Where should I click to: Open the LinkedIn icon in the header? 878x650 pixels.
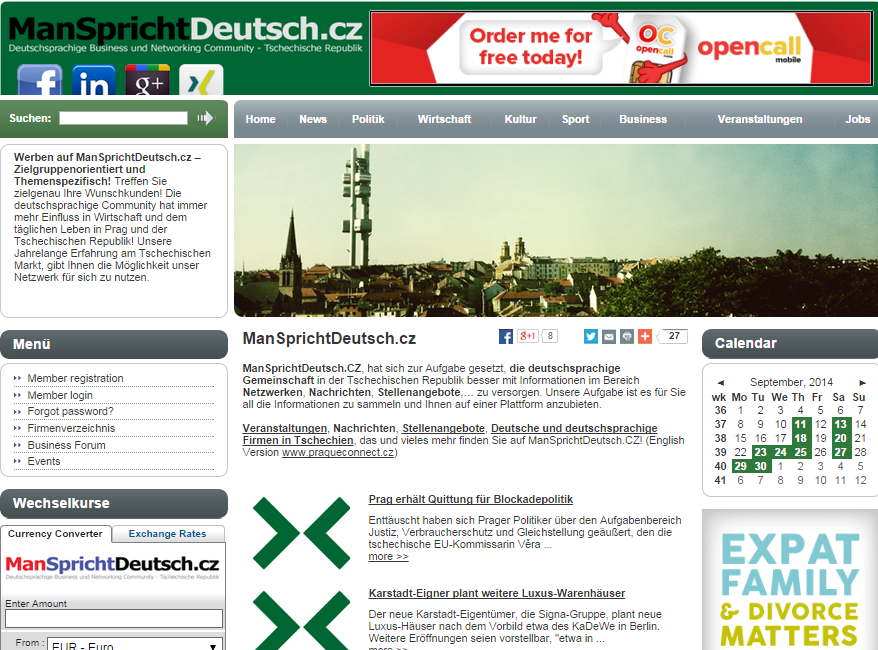point(94,82)
